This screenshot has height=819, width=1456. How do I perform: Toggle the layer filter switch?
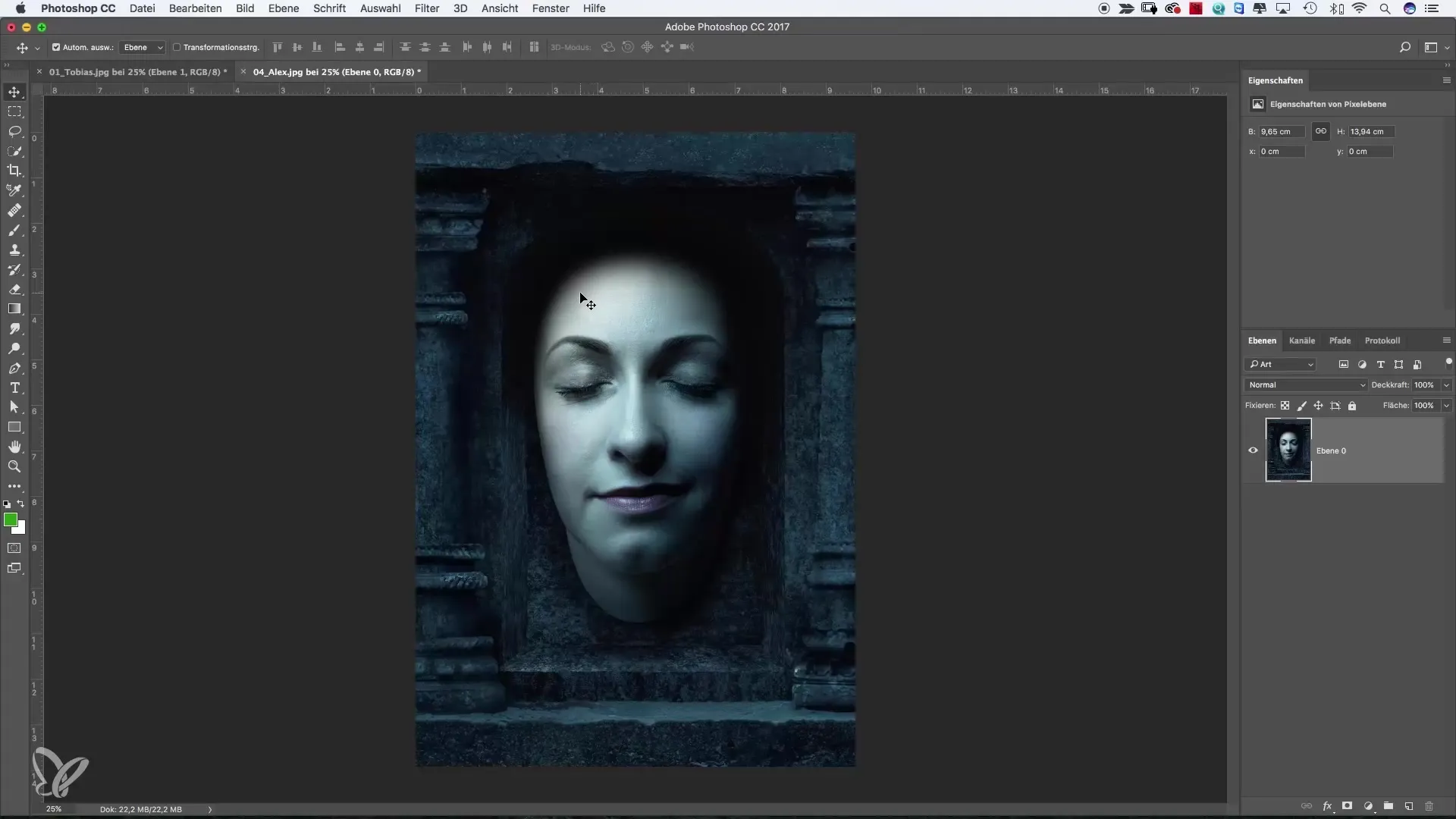(x=1448, y=362)
